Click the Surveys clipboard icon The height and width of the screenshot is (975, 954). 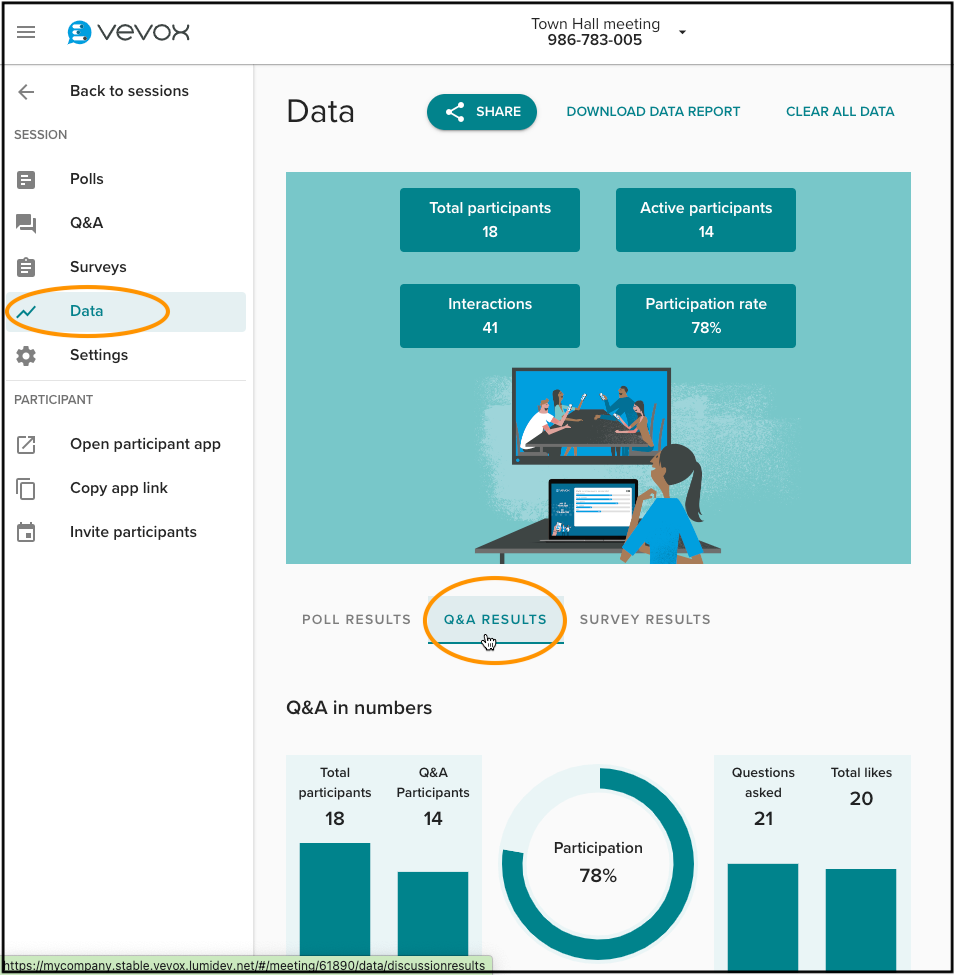pos(25,267)
